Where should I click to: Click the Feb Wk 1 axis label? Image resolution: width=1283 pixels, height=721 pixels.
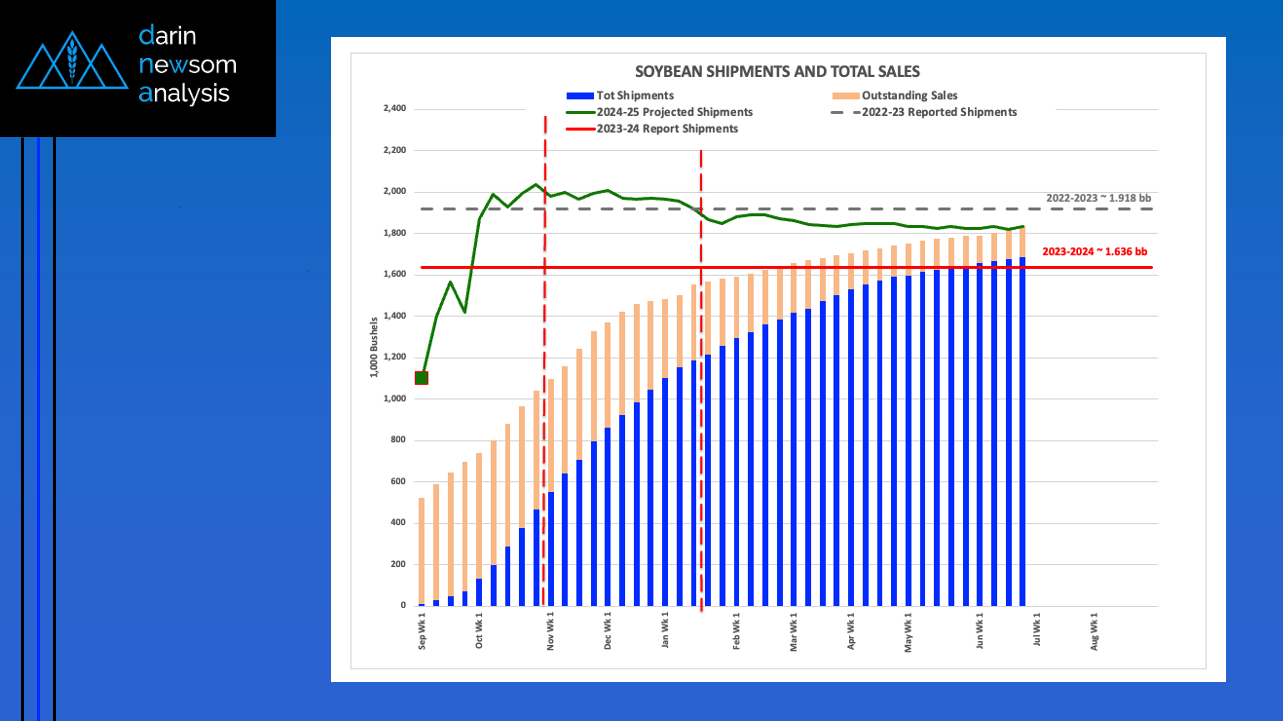[737, 631]
